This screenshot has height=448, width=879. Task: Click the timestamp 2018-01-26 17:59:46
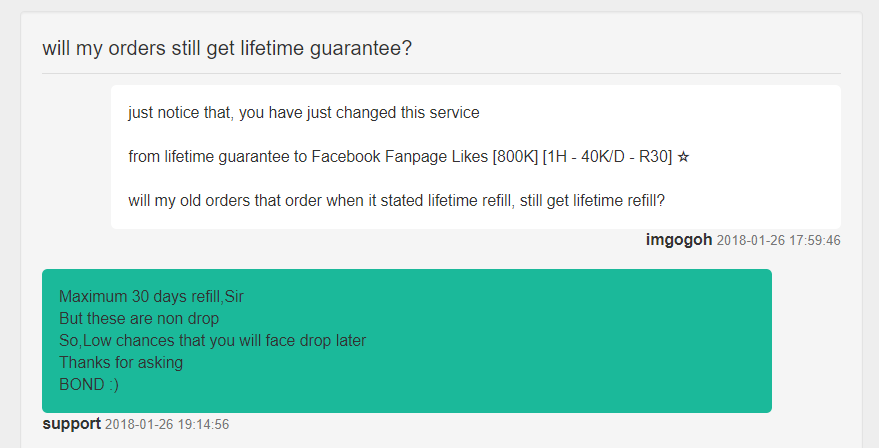coord(779,241)
